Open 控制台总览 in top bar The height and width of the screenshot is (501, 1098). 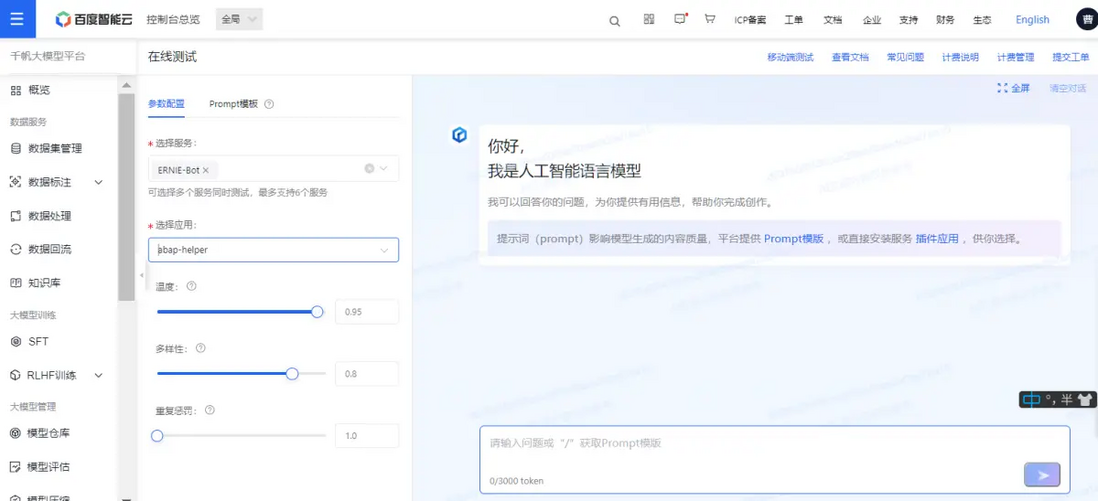173,20
